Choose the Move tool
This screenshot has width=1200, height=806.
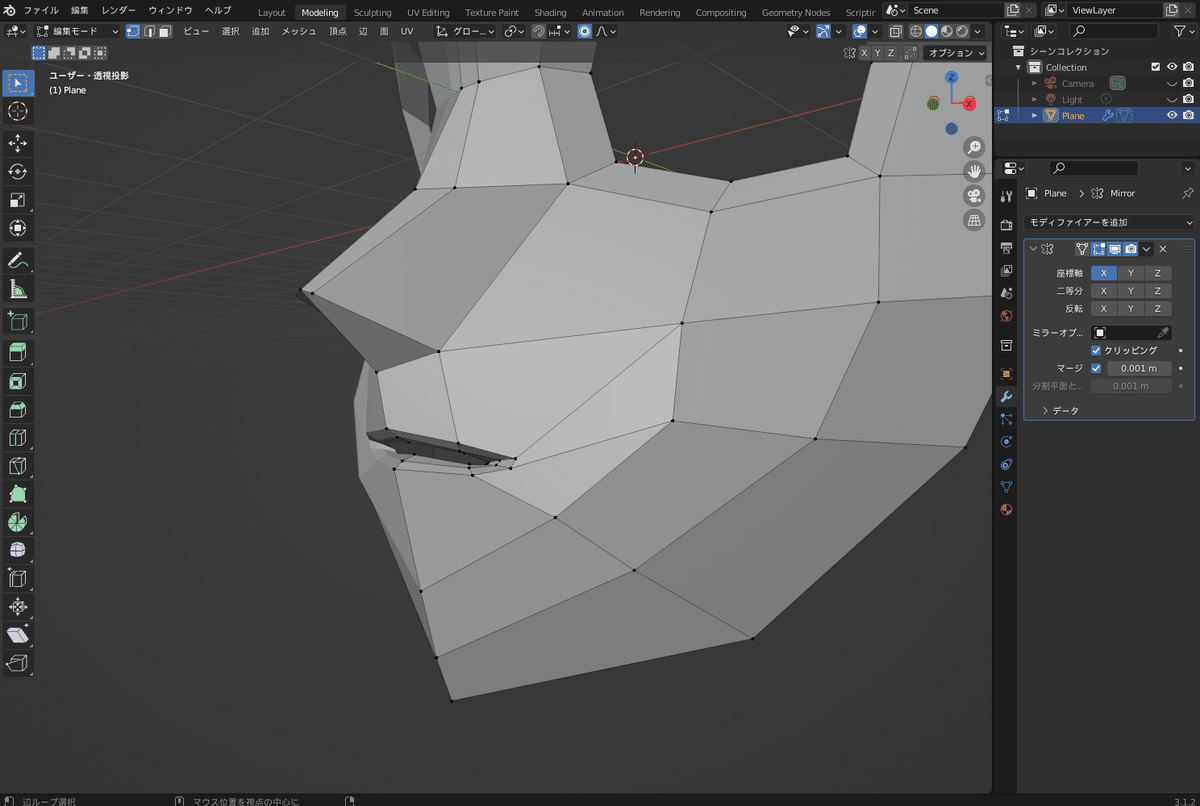(x=18, y=143)
